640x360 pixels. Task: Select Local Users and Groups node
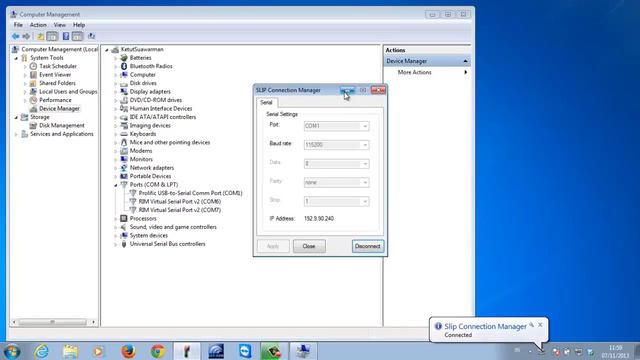pyautogui.click(x=68, y=91)
